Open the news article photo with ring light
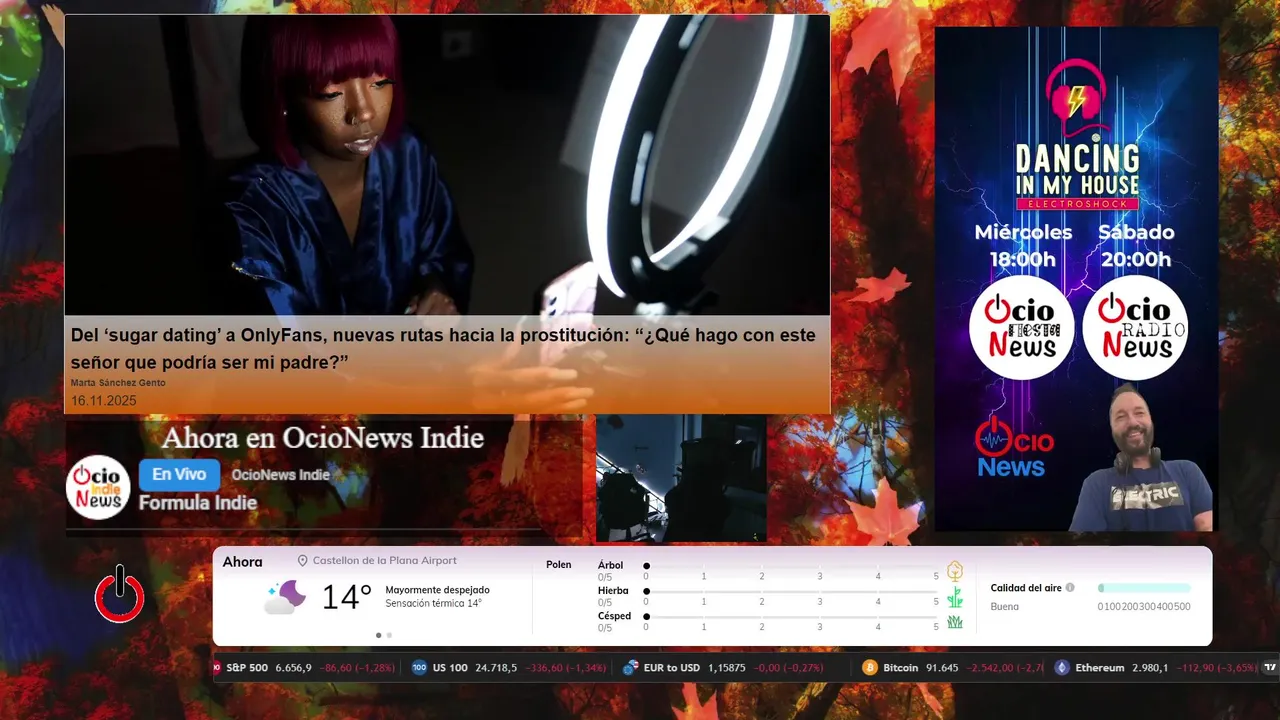The height and width of the screenshot is (720, 1280). (447, 165)
